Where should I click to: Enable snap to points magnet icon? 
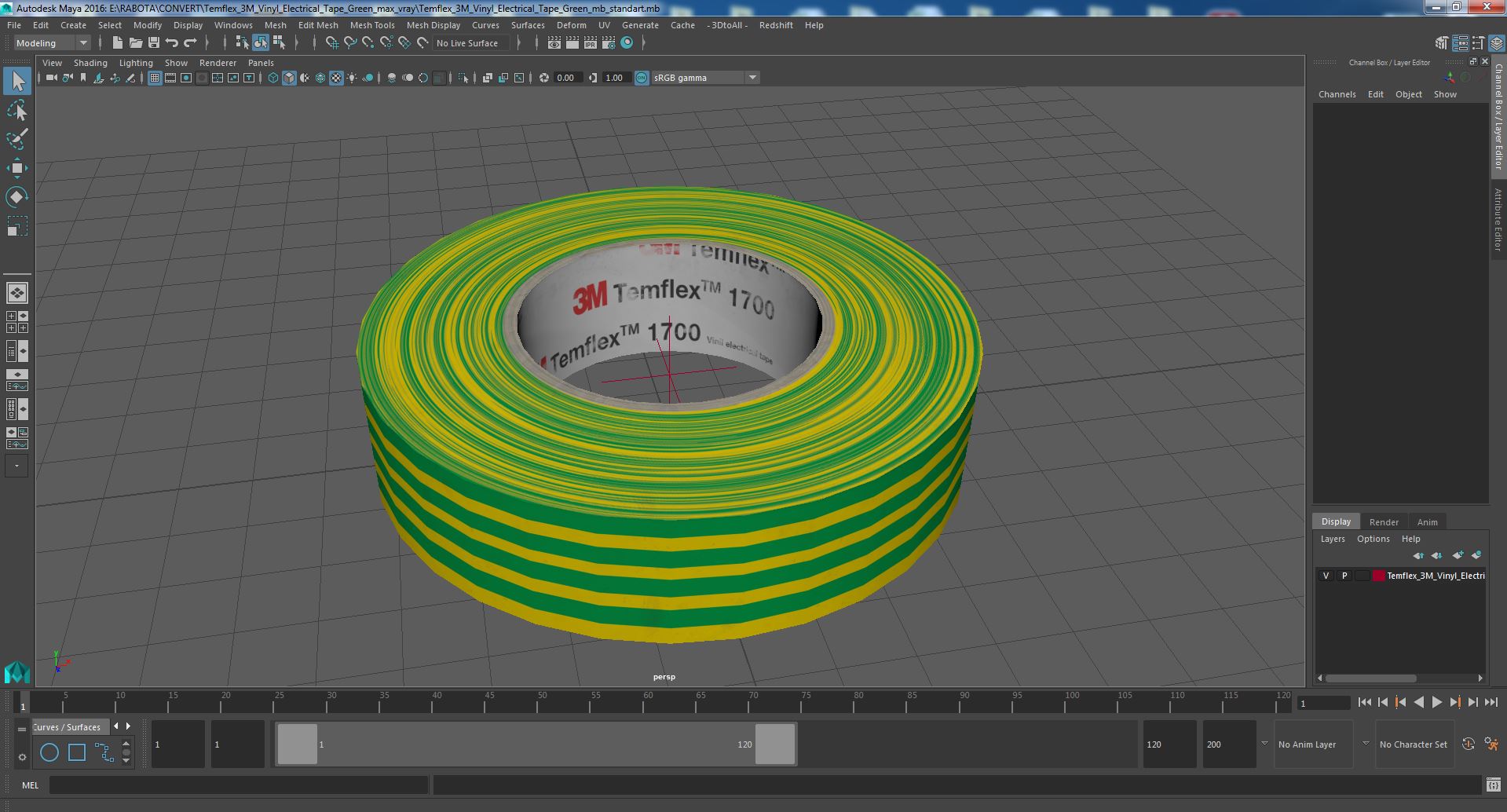368,43
